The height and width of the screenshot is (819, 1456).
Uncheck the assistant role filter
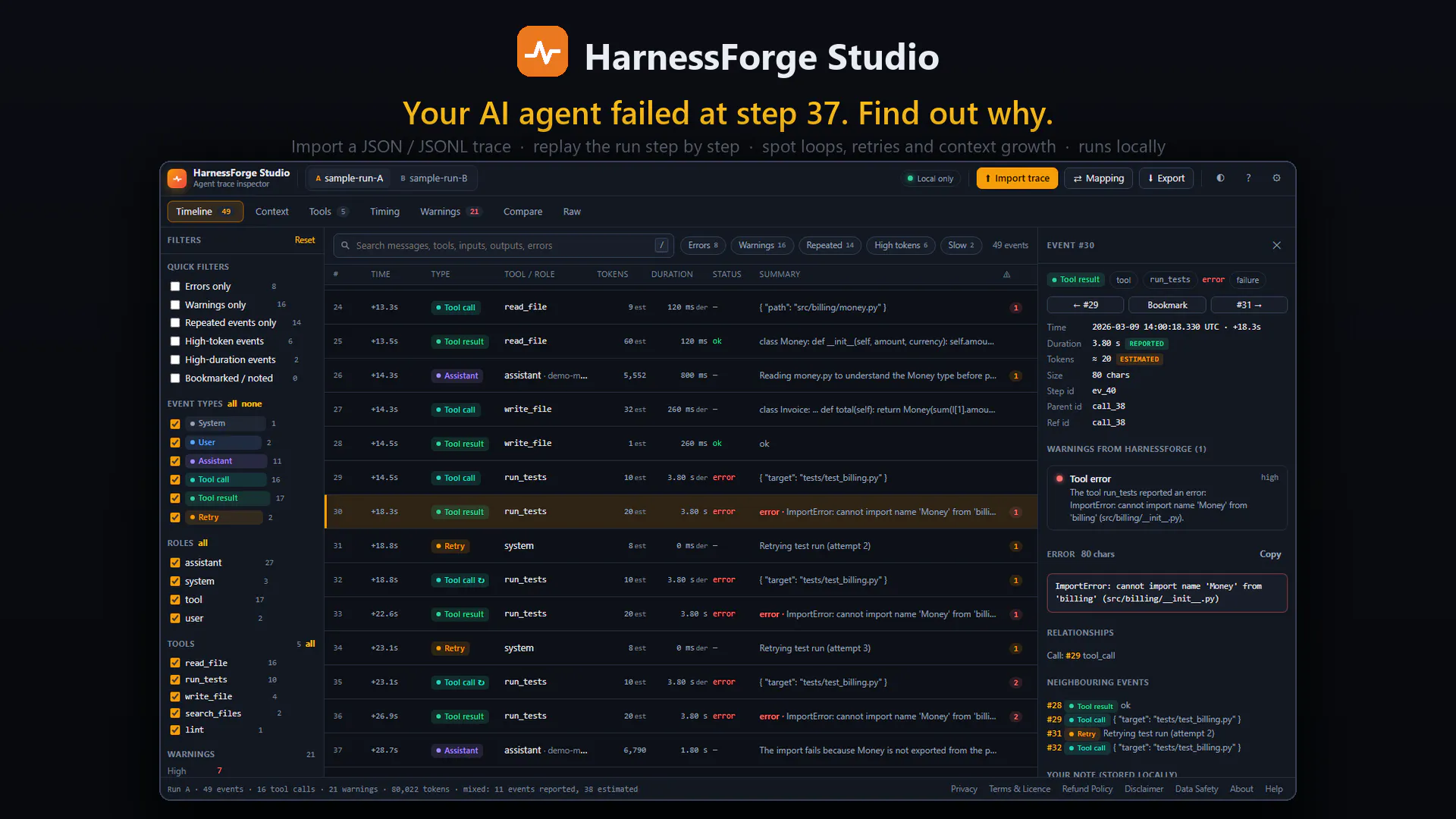(x=175, y=563)
